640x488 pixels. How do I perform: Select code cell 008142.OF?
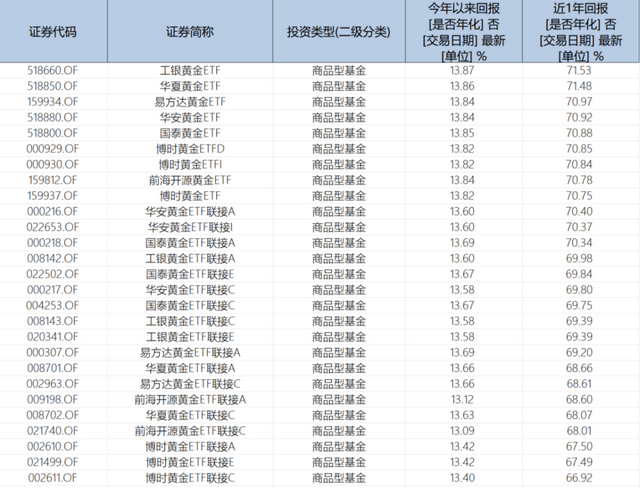coord(52,258)
